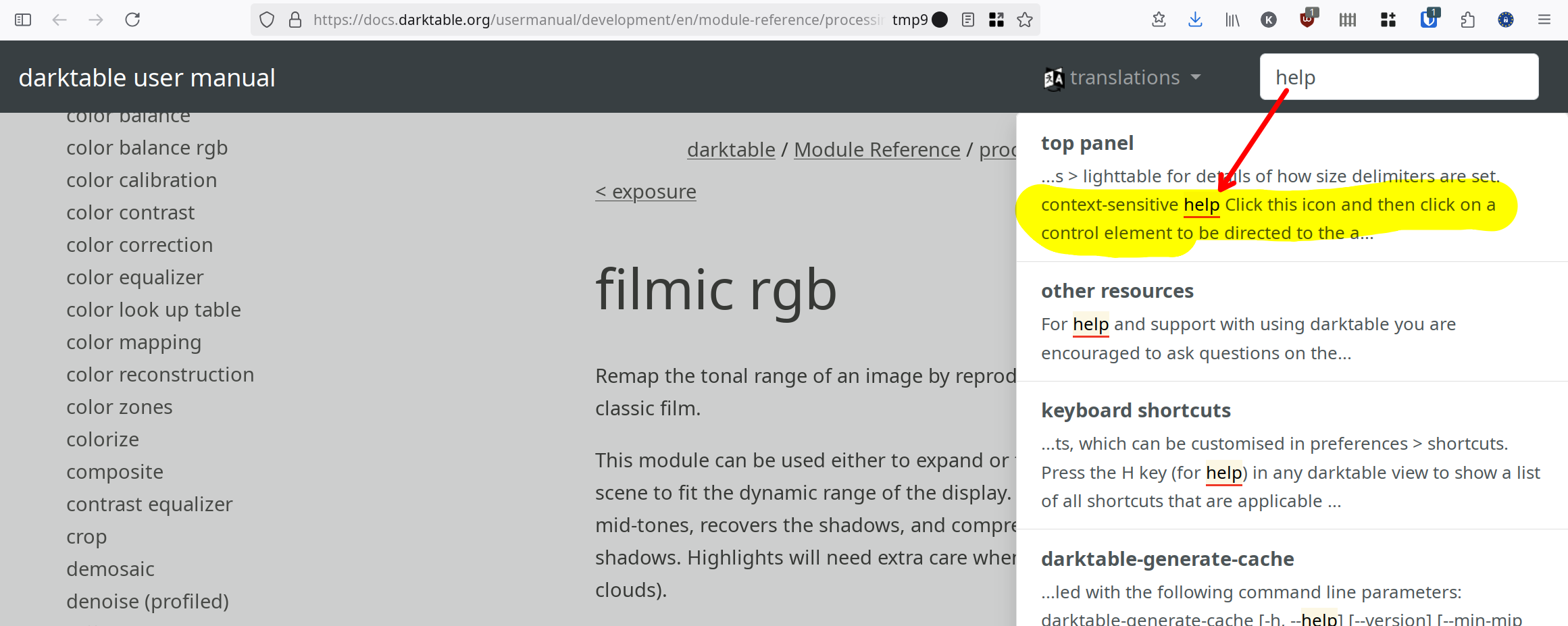Open the library history and bookmarks icon

1232,20
